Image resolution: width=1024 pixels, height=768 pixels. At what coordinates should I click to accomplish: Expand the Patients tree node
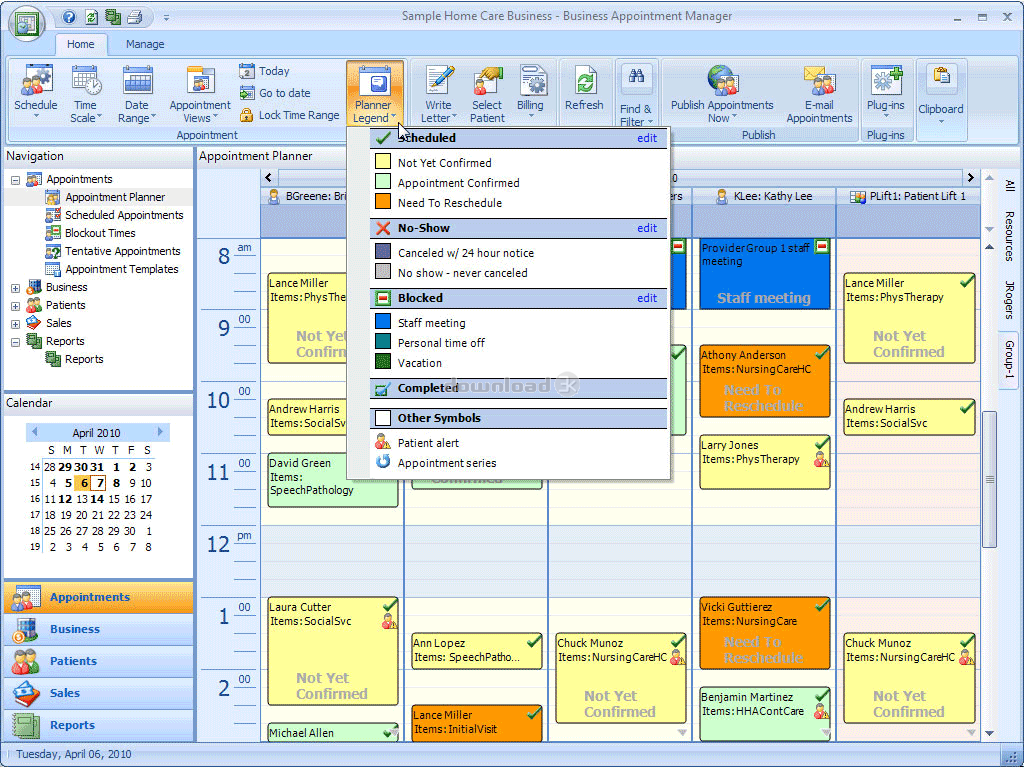(15, 306)
